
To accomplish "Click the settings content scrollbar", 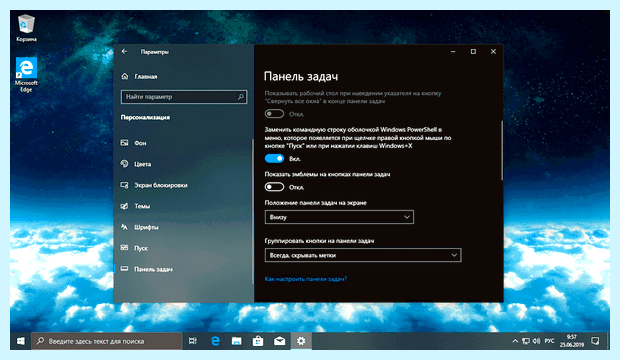I will pyautogui.click(x=502, y=150).
